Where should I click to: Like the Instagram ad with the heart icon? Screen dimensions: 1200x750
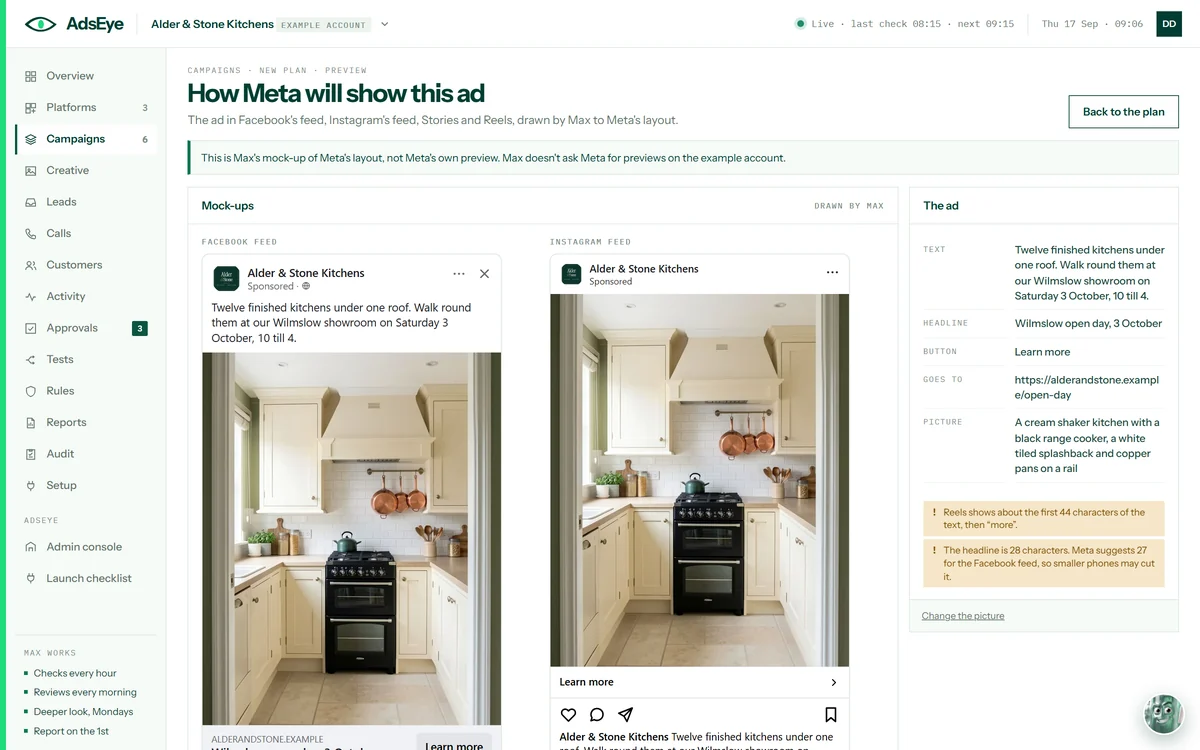point(568,715)
